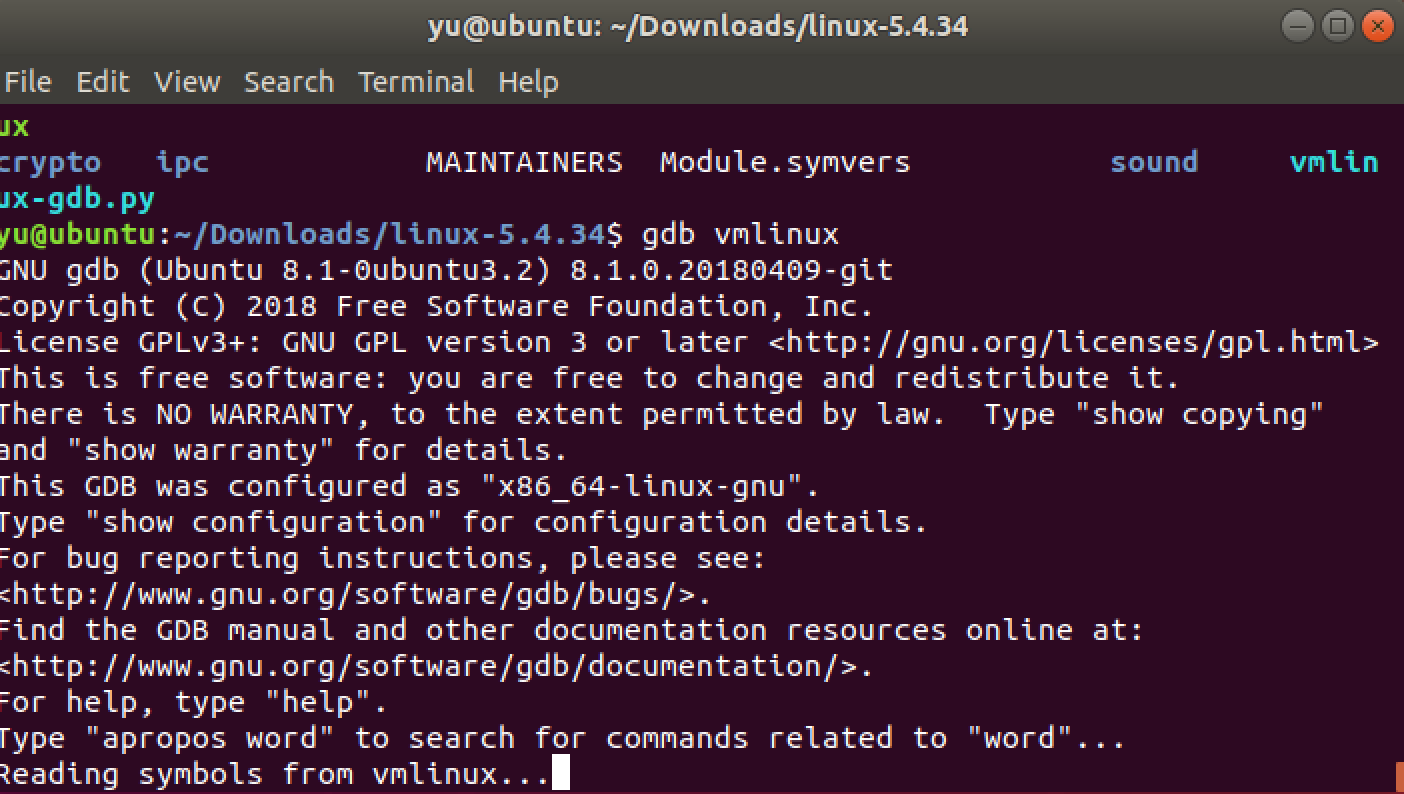Click the Module.symvers file name
The width and height of the screenshot is (1404, 794).
point(785,162)
